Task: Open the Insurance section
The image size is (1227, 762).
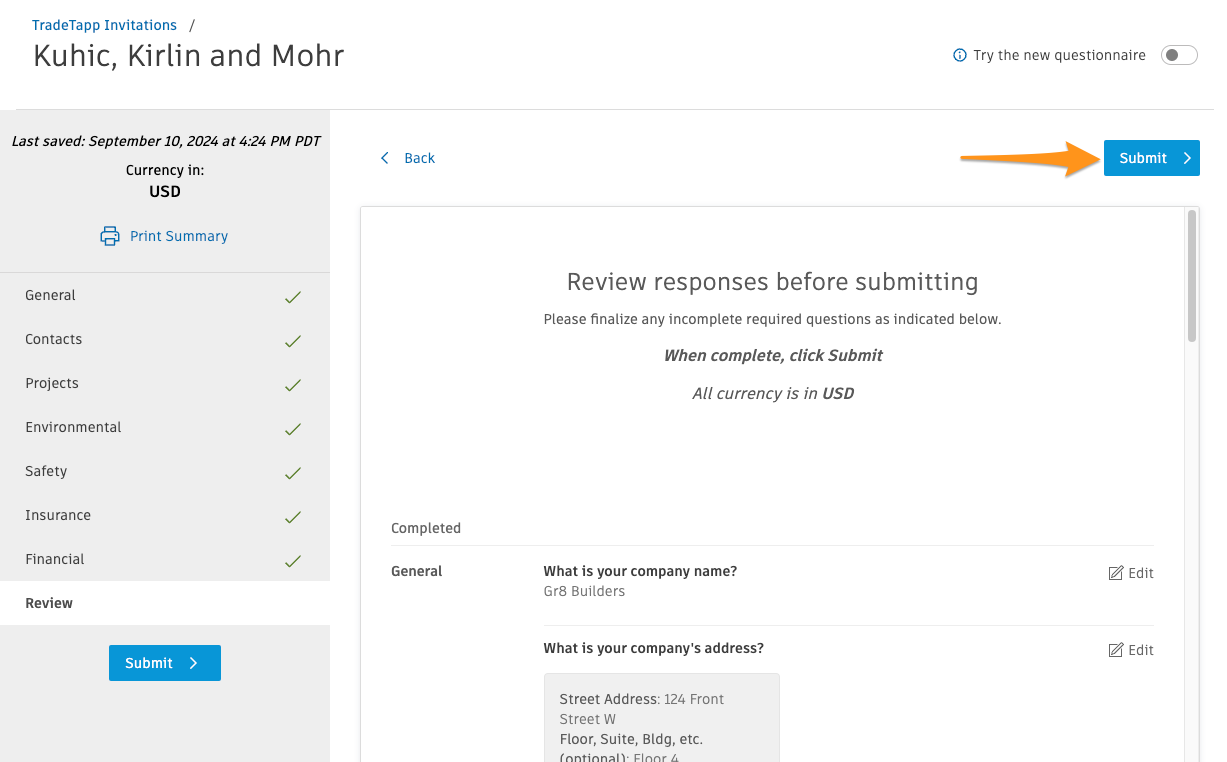Action: pos(57,515)
